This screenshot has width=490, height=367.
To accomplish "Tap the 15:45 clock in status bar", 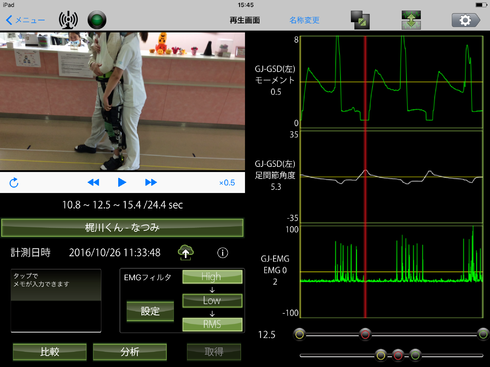I will pos(246,5).
